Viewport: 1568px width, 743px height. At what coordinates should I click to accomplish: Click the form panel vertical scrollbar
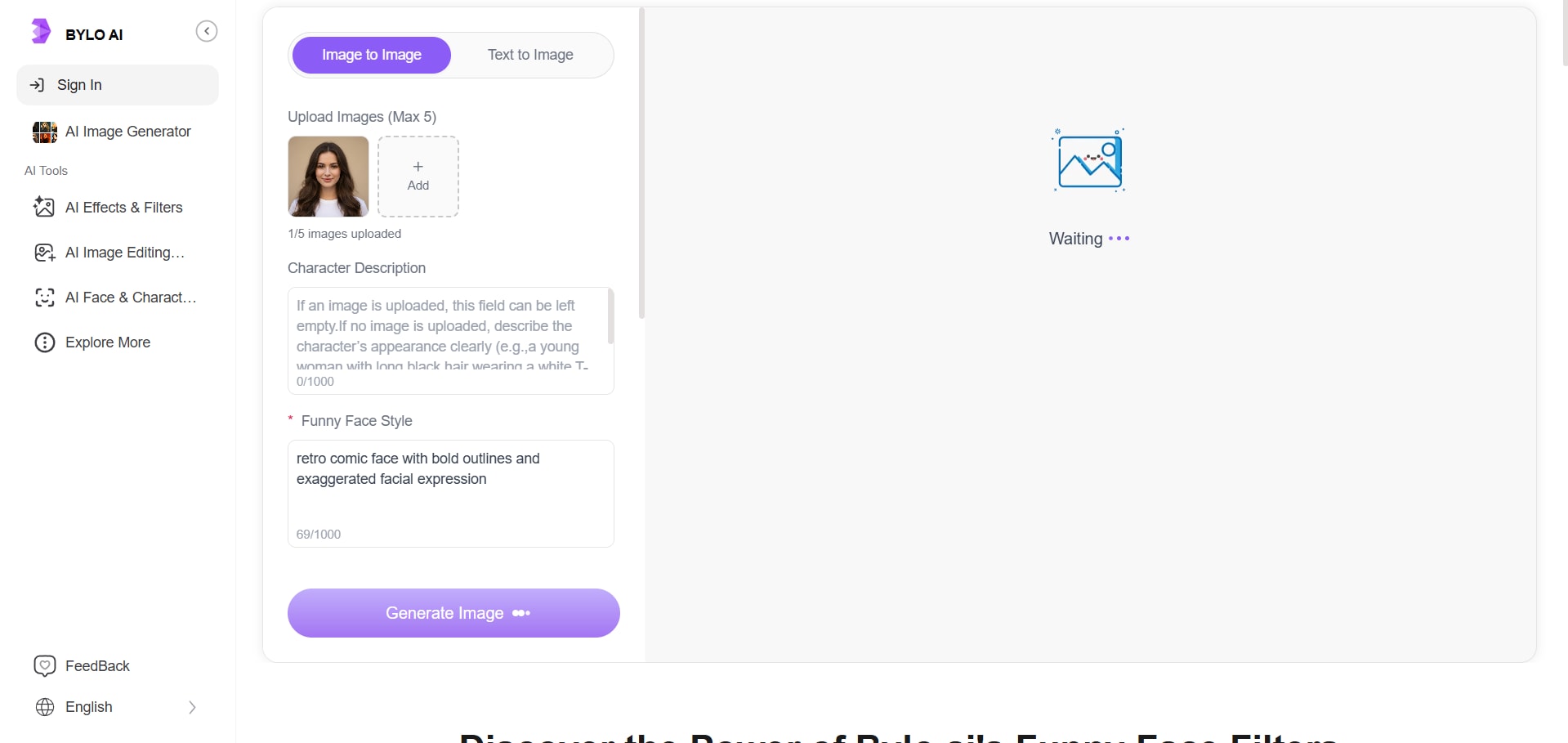[641, 163]
